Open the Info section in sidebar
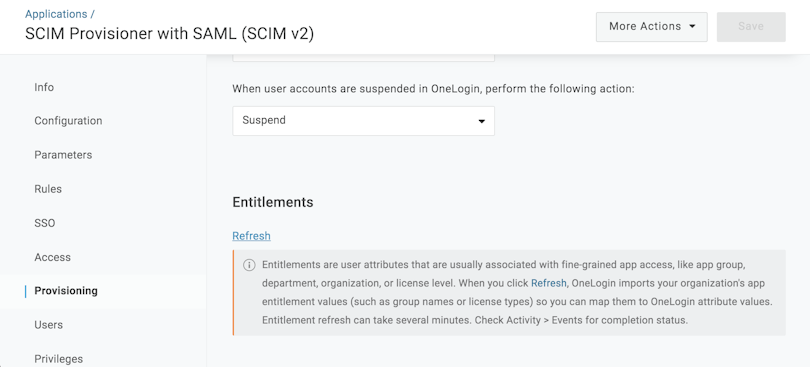This screenshot has width=810, height=367. tap(44, 87)
